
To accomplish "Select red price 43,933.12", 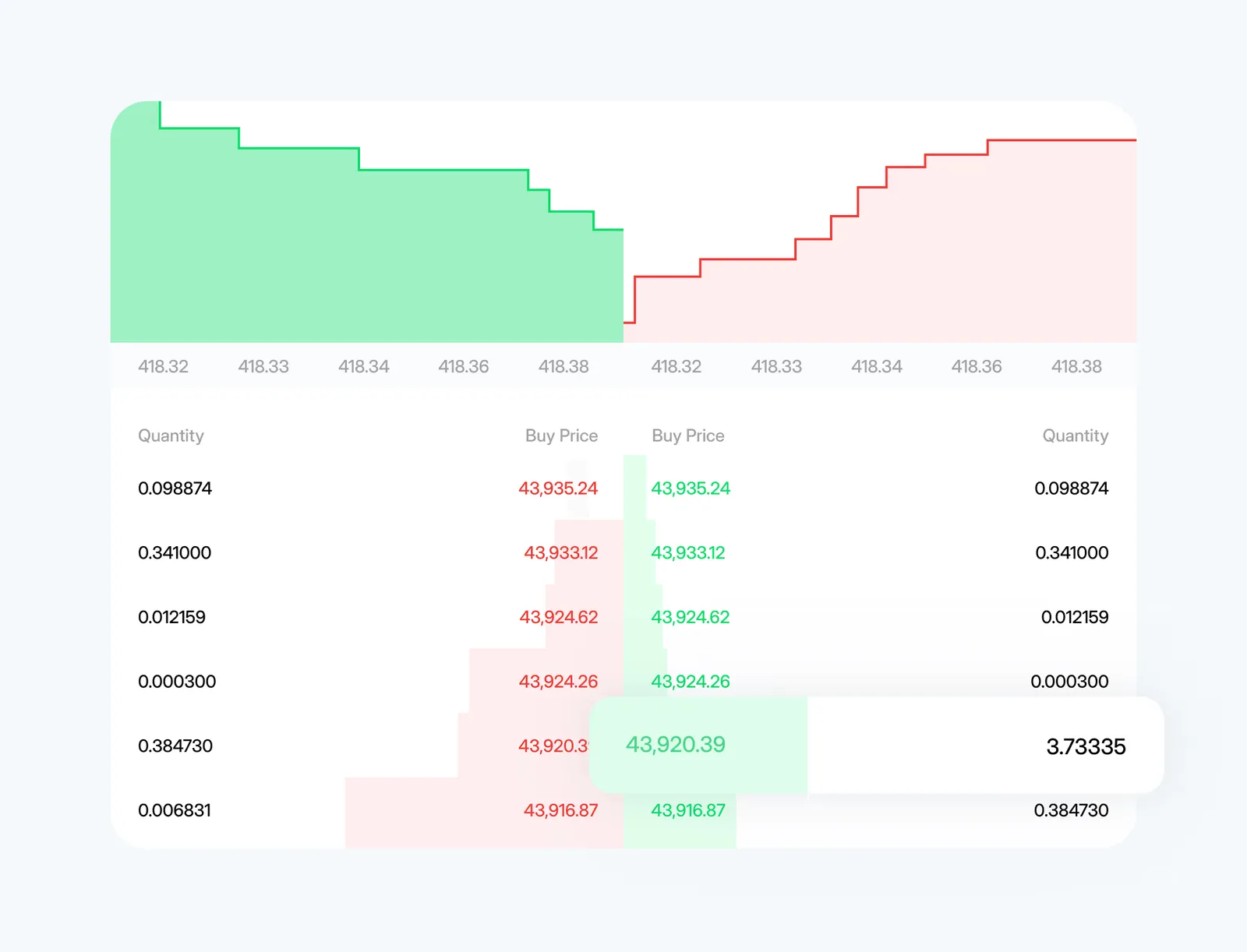I will tap(561, 553).
